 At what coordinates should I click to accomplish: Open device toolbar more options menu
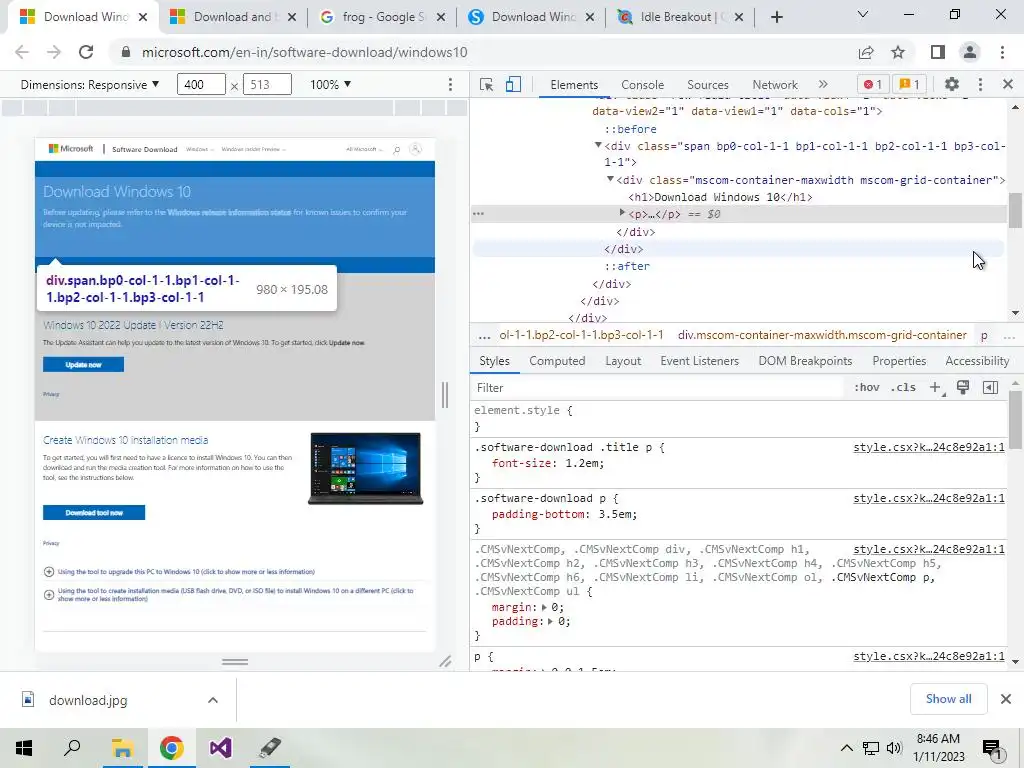click(450, 84)
